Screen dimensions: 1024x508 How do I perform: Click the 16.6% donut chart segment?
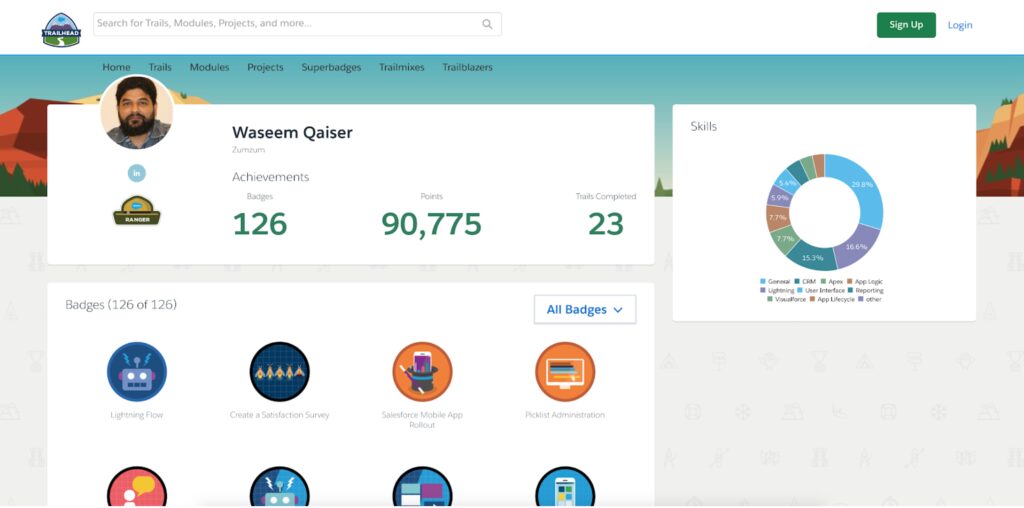pyautogui.click(x=857, y=246)
